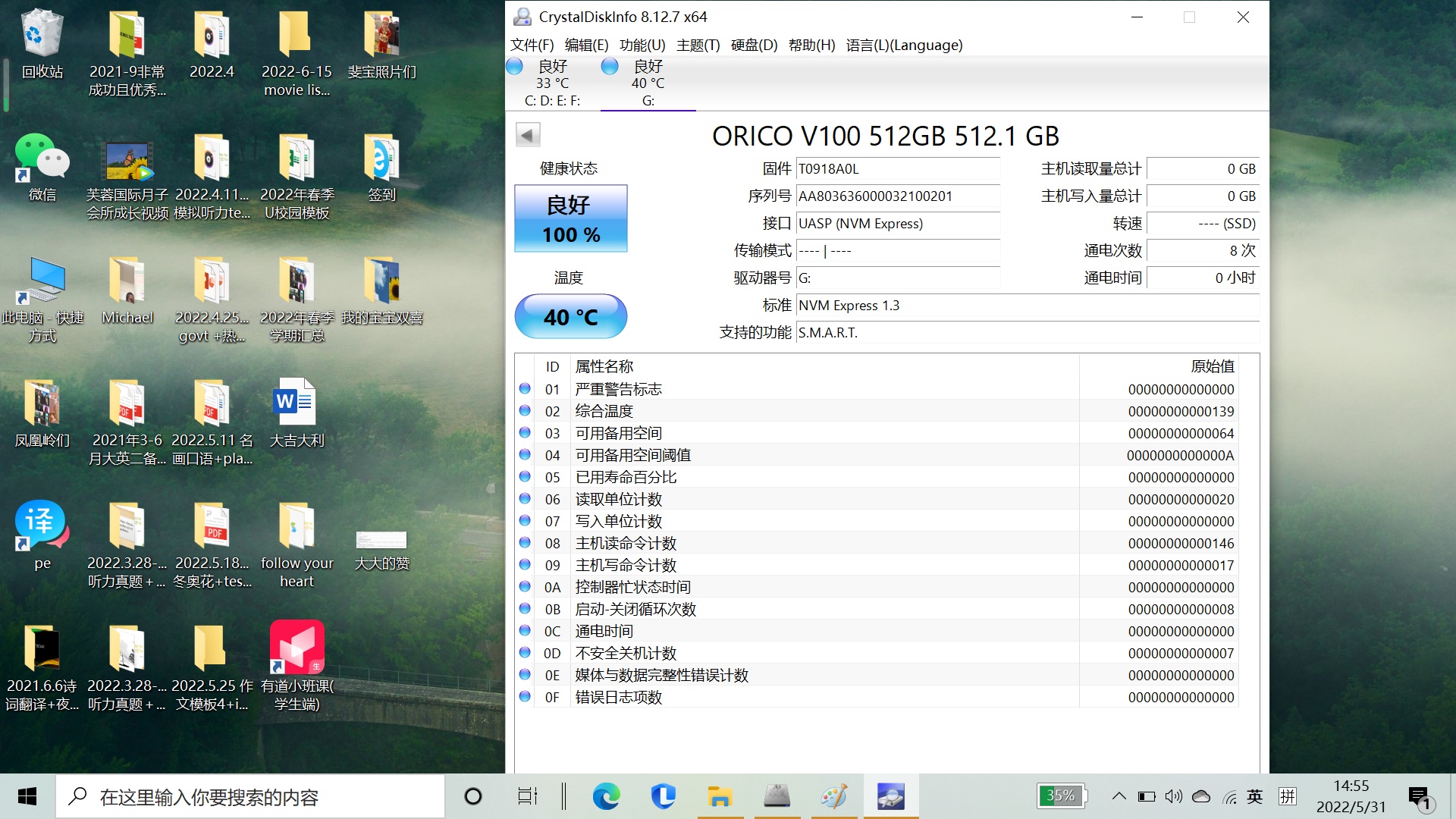The width and height of the screenshot is (1456, 819).
Task: Open the 回收站 recycle bin icon
Action: (x=42, y=44)
